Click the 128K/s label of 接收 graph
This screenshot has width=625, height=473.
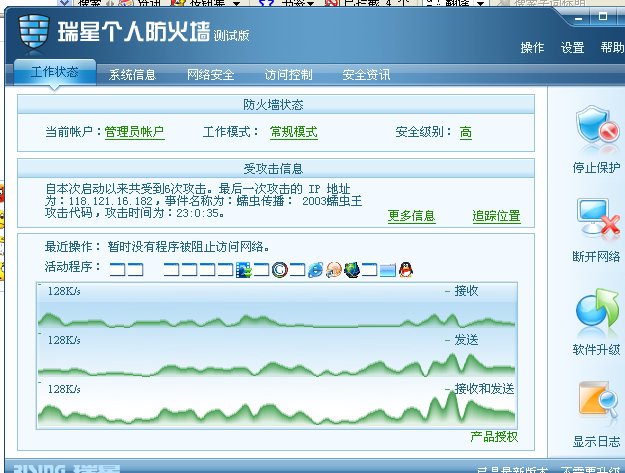point(64,291)
